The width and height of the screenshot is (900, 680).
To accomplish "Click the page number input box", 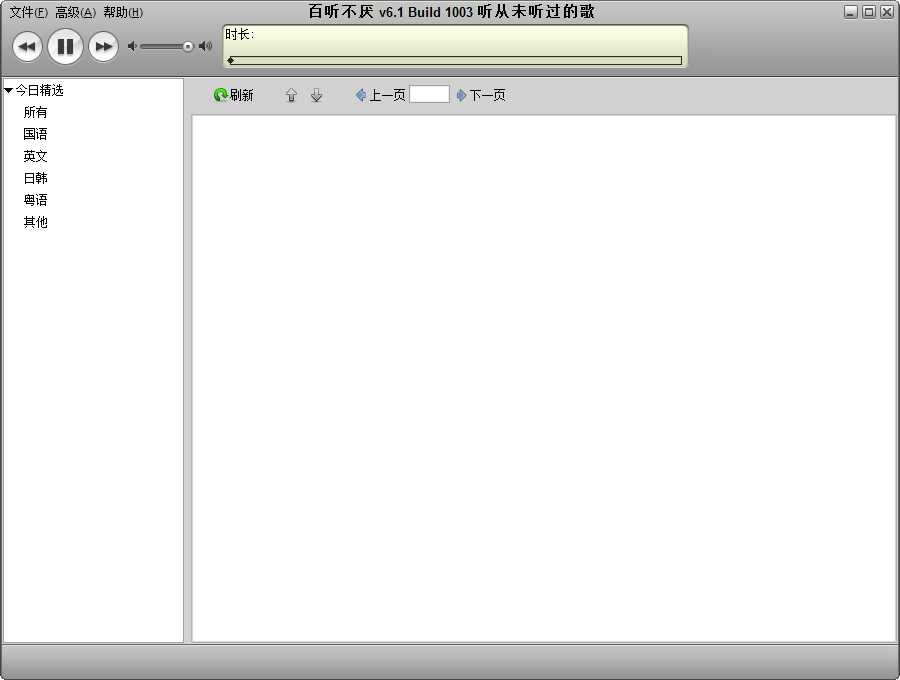I will click(x=429, y=94).
